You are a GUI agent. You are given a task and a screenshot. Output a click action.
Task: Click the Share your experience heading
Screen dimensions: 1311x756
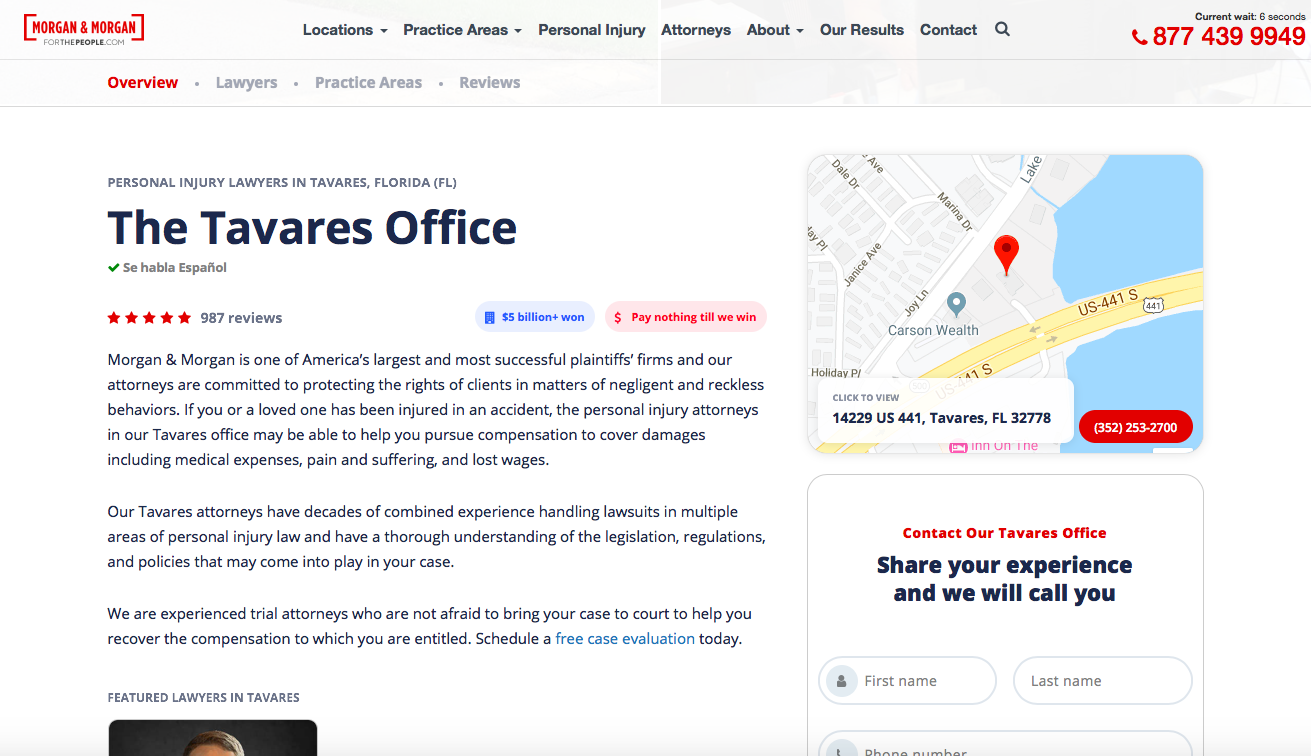(x=1005, y=579)
